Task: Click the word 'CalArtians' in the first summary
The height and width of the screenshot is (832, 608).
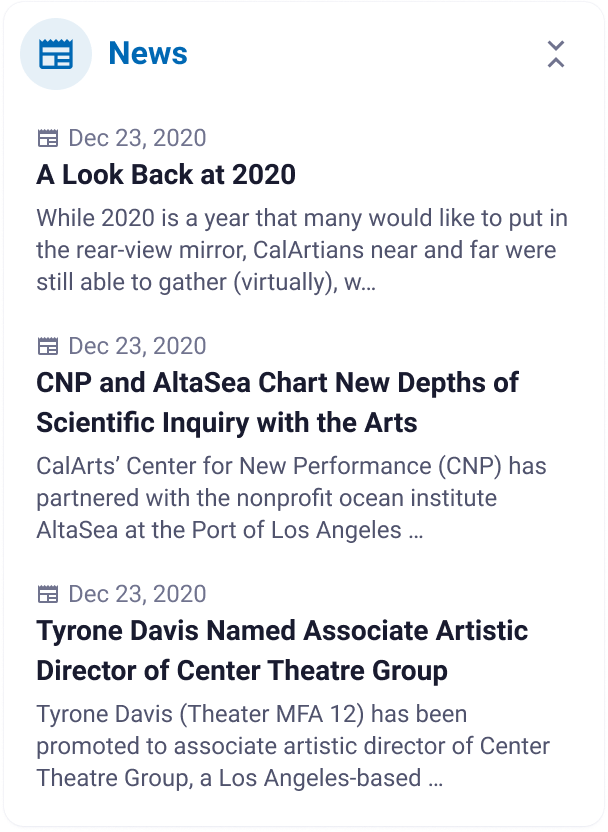Action: (x=314, y=250)
